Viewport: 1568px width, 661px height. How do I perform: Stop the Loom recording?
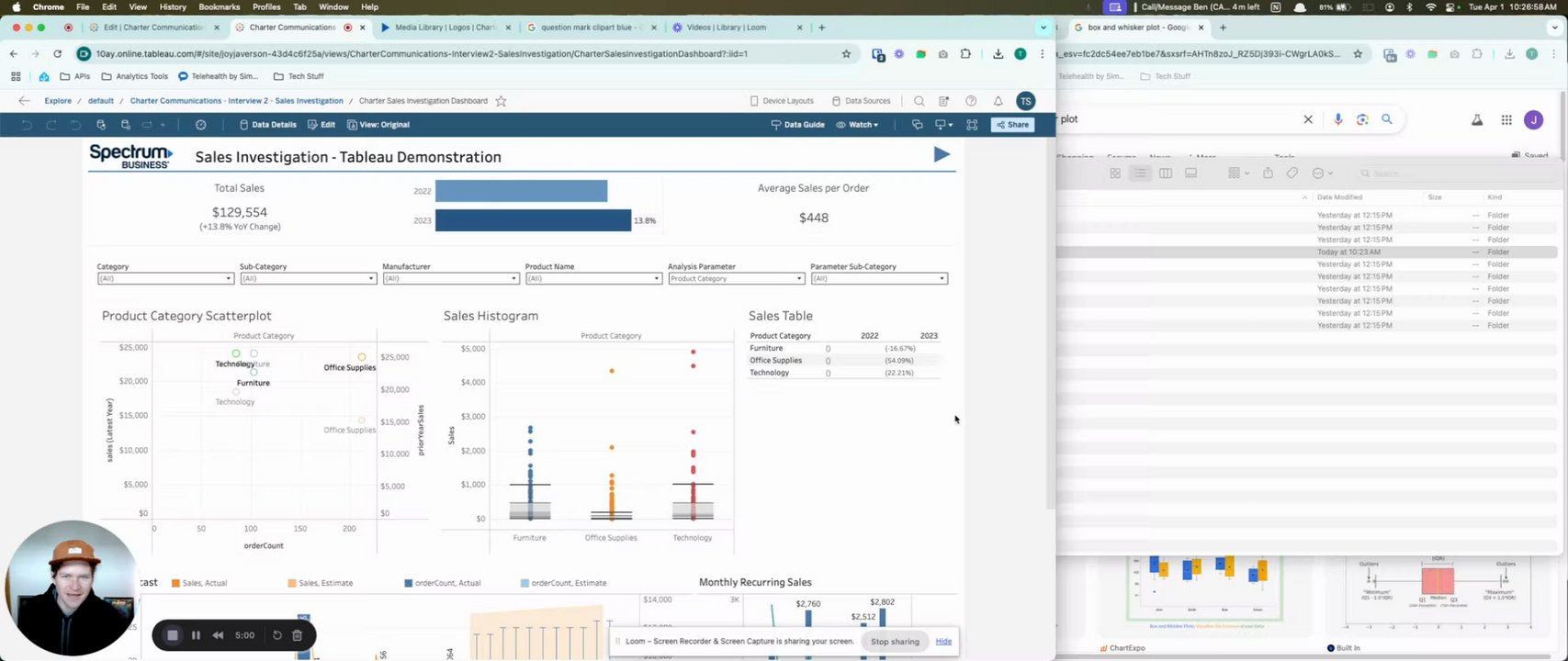172,635
